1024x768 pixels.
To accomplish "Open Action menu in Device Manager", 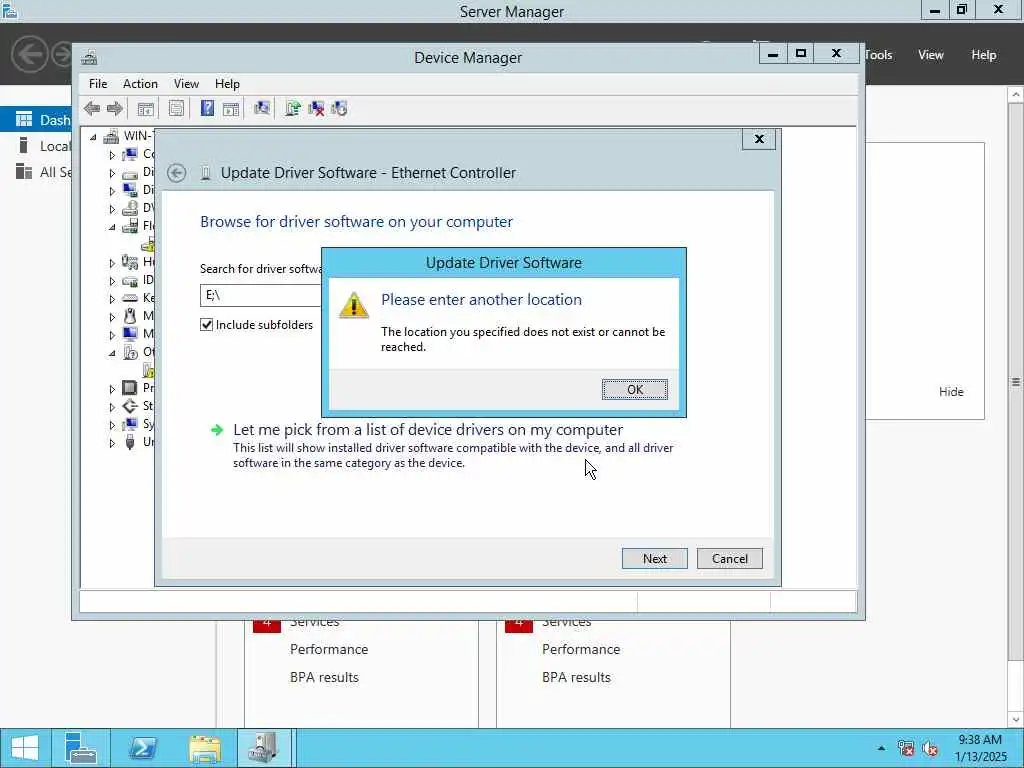I will (140, 84).
